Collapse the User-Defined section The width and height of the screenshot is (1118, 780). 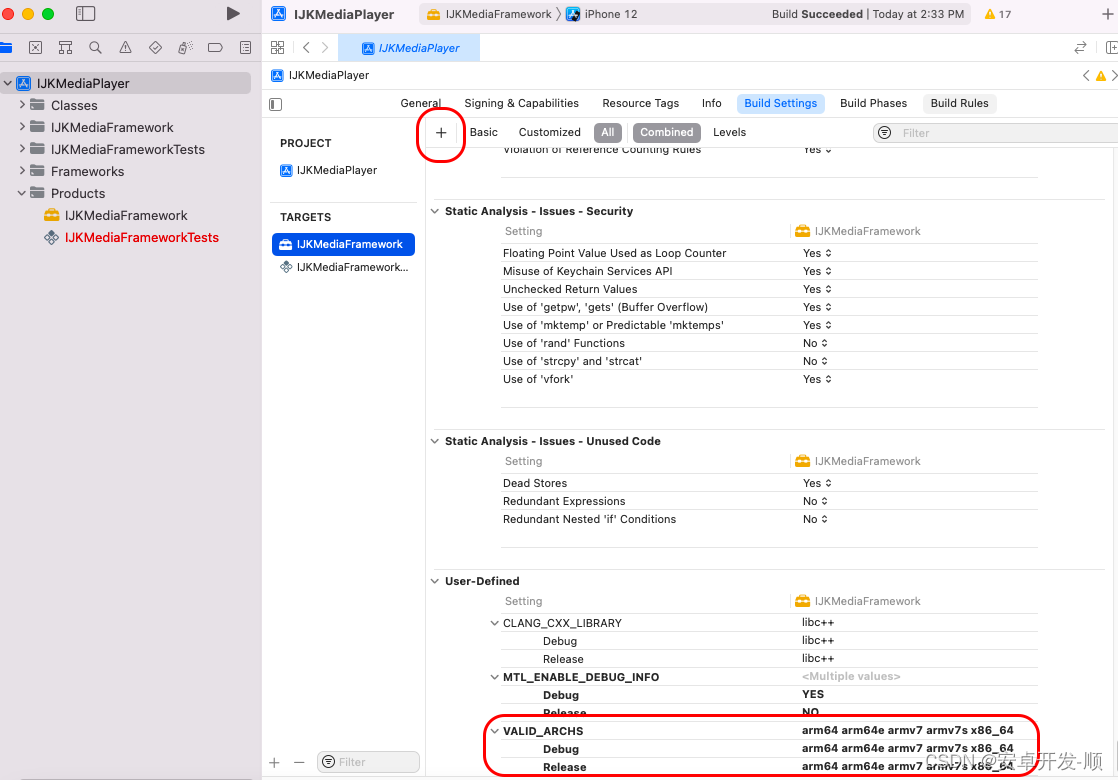(x=435, y=581)
